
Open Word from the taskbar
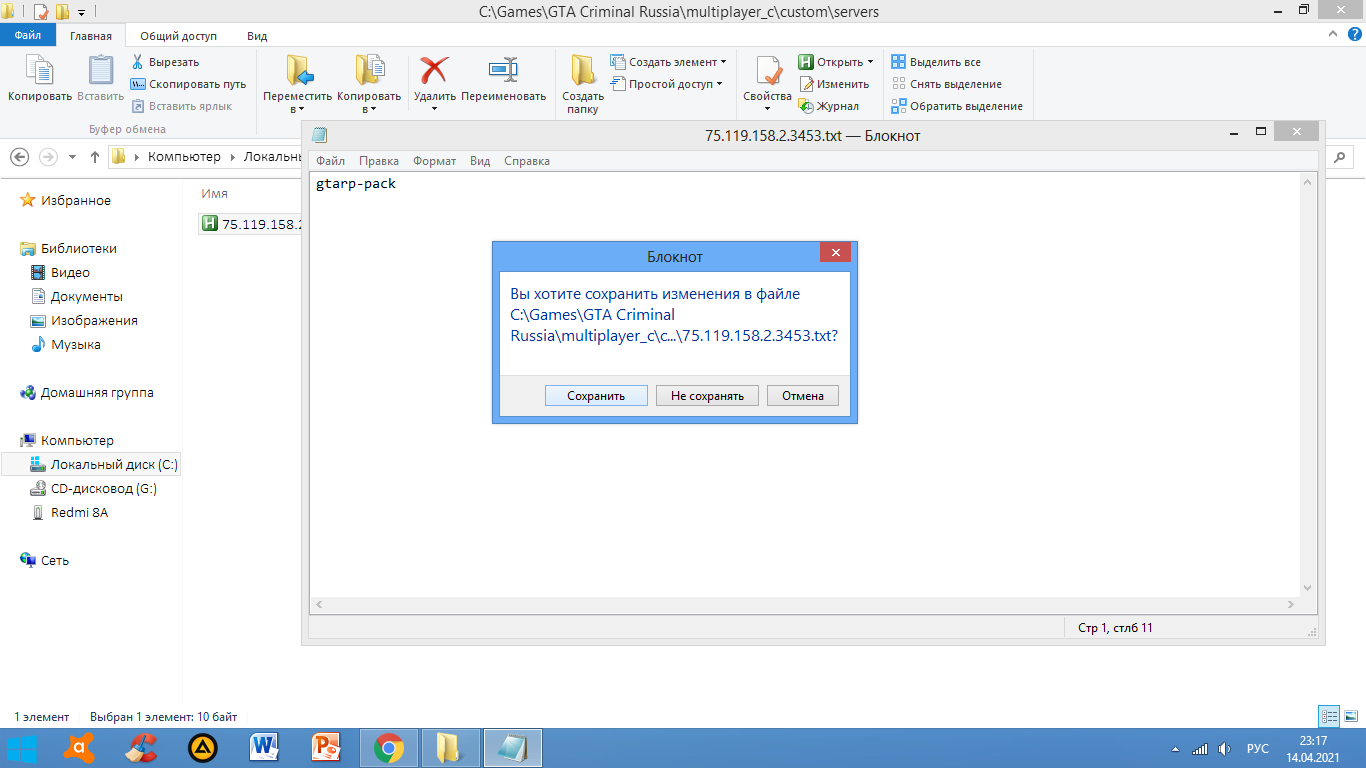tap(265, 748)
